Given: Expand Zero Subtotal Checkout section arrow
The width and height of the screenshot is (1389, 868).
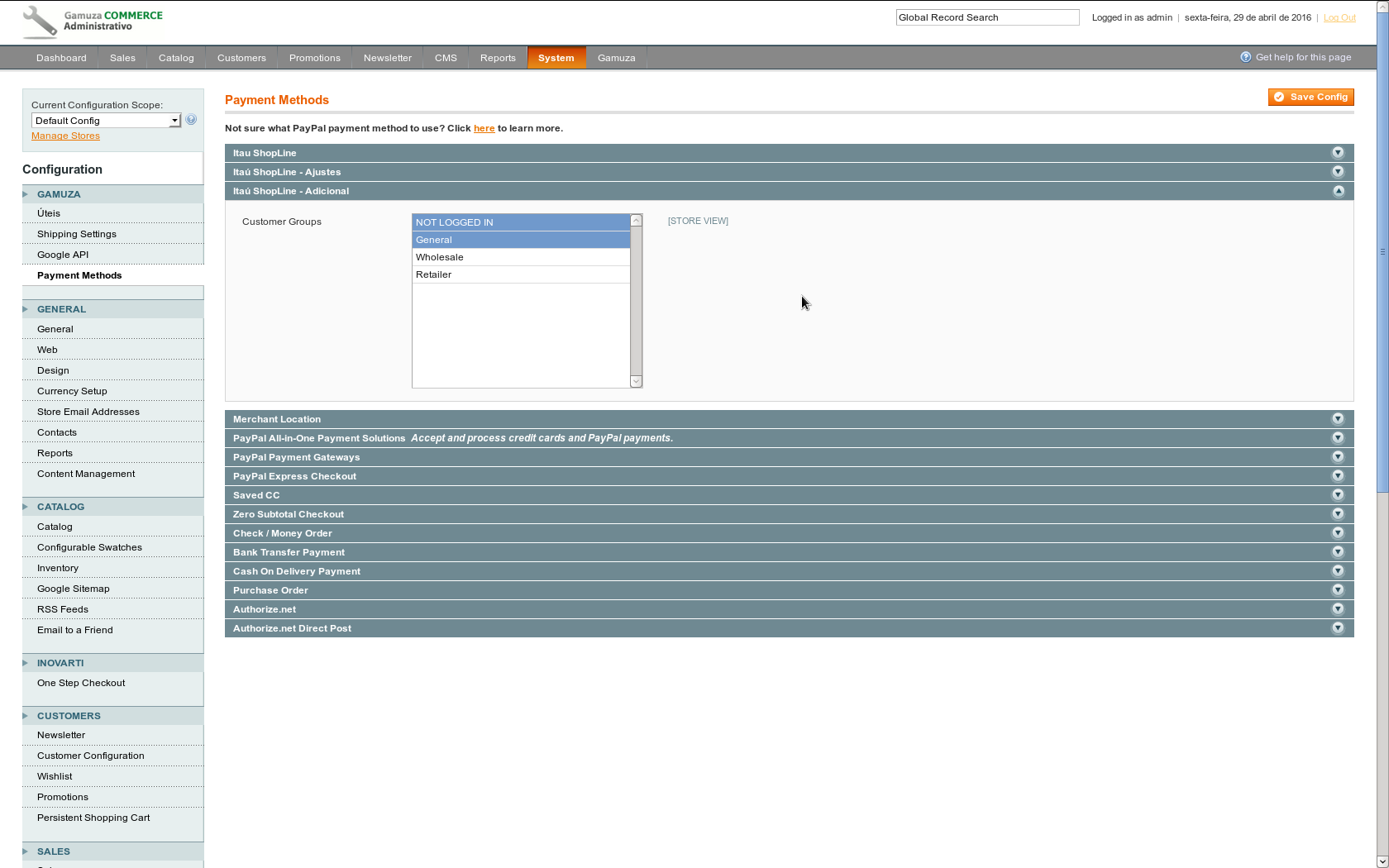Looking at the screenshot, I should [x=1338, y=514].
